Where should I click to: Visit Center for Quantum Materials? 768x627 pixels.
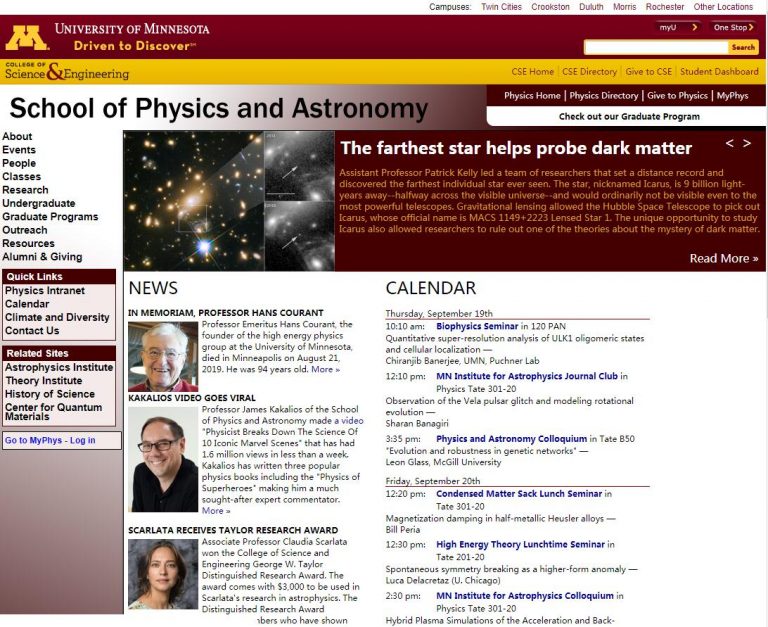[53, 412]
